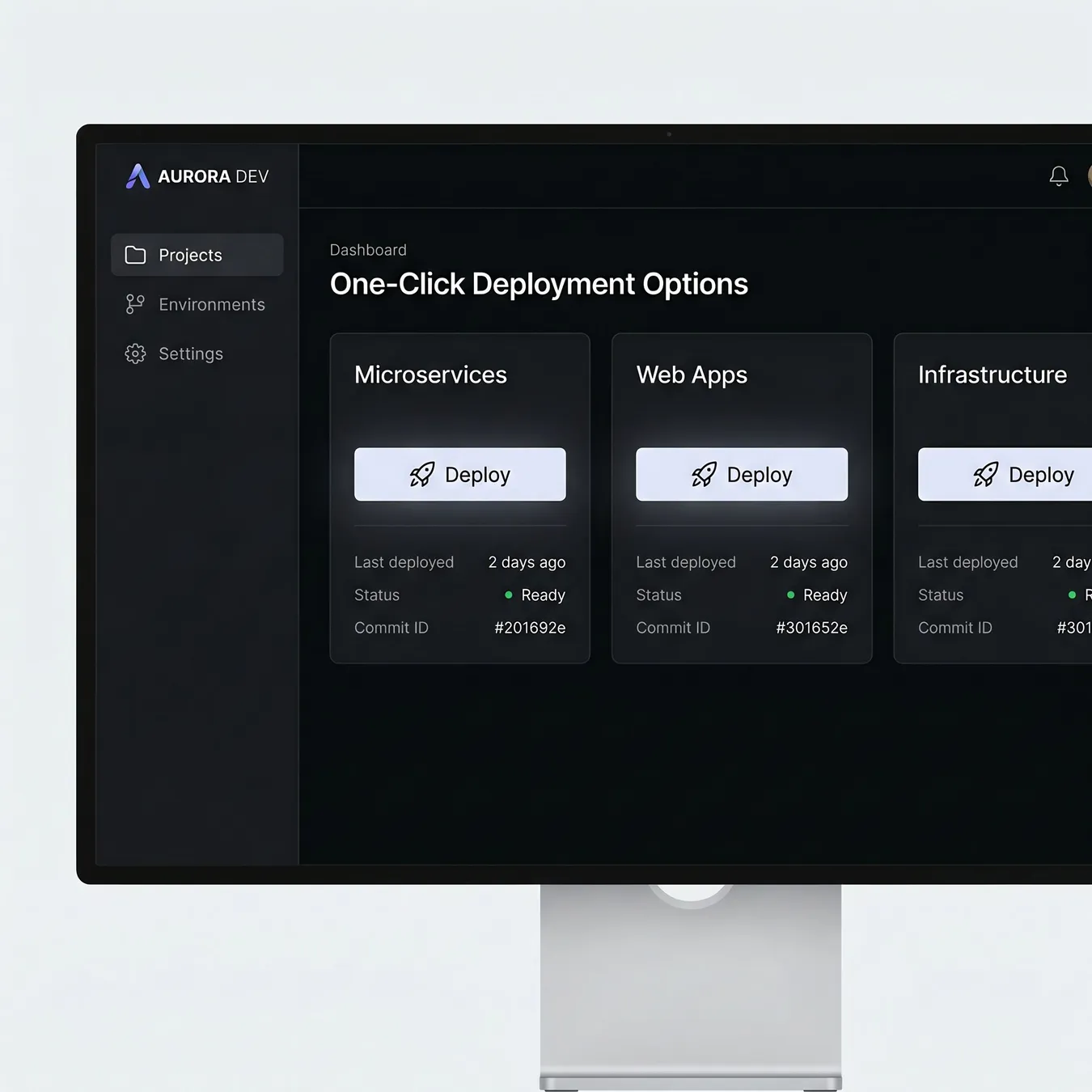Click Web Apps Ready status
Image resolution: width=1092 pixels, height=1092 pixels.
point(817,595)
